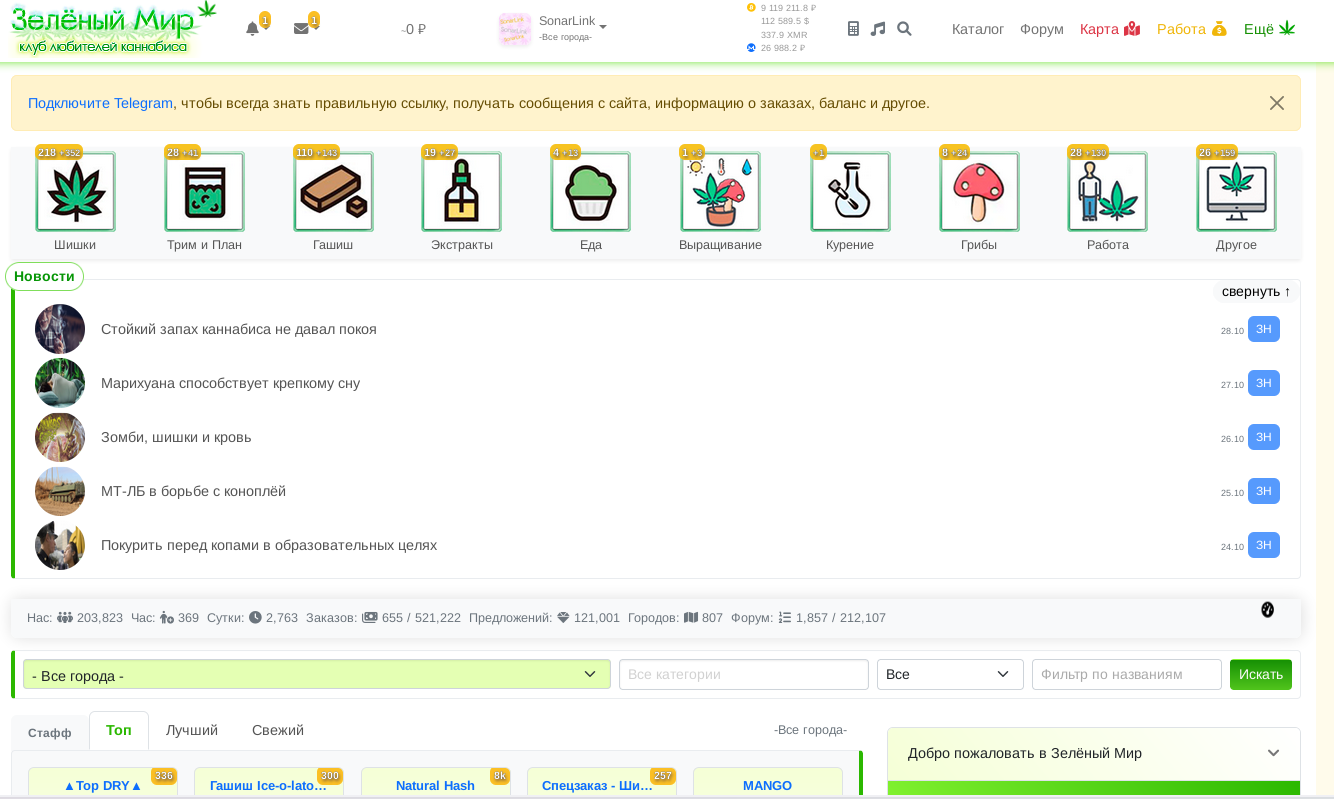
Task: Open the Выращивание category icon
Action: click(x=720, y=192)
